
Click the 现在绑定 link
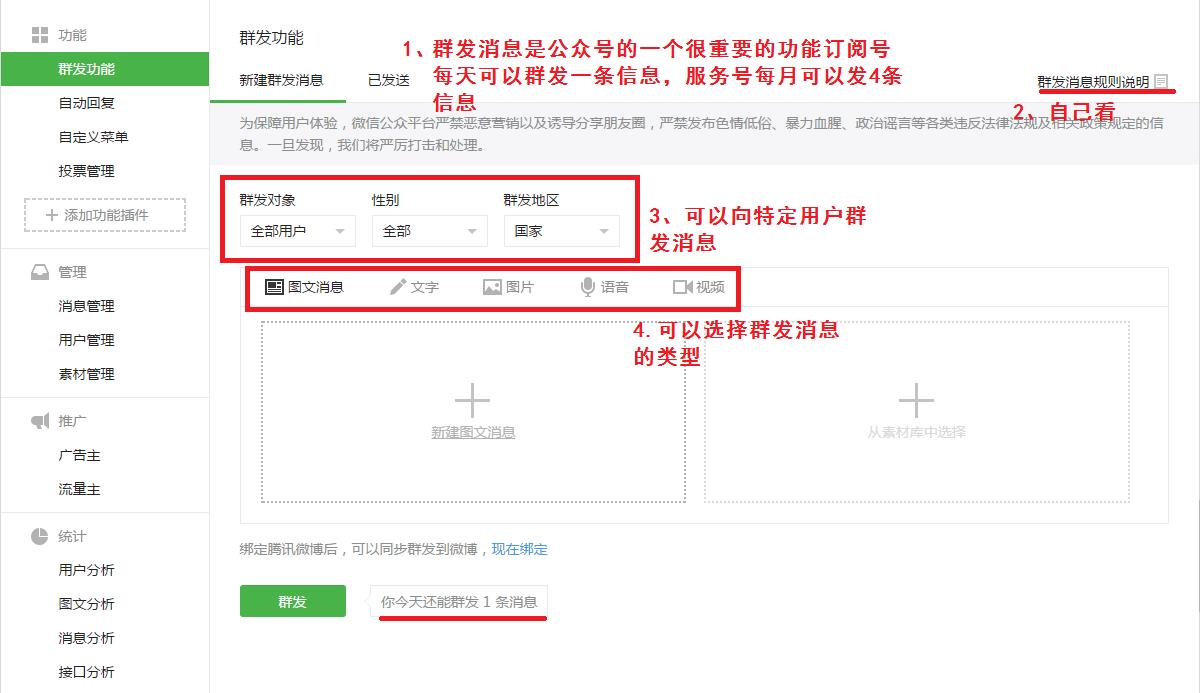point(519,549)
